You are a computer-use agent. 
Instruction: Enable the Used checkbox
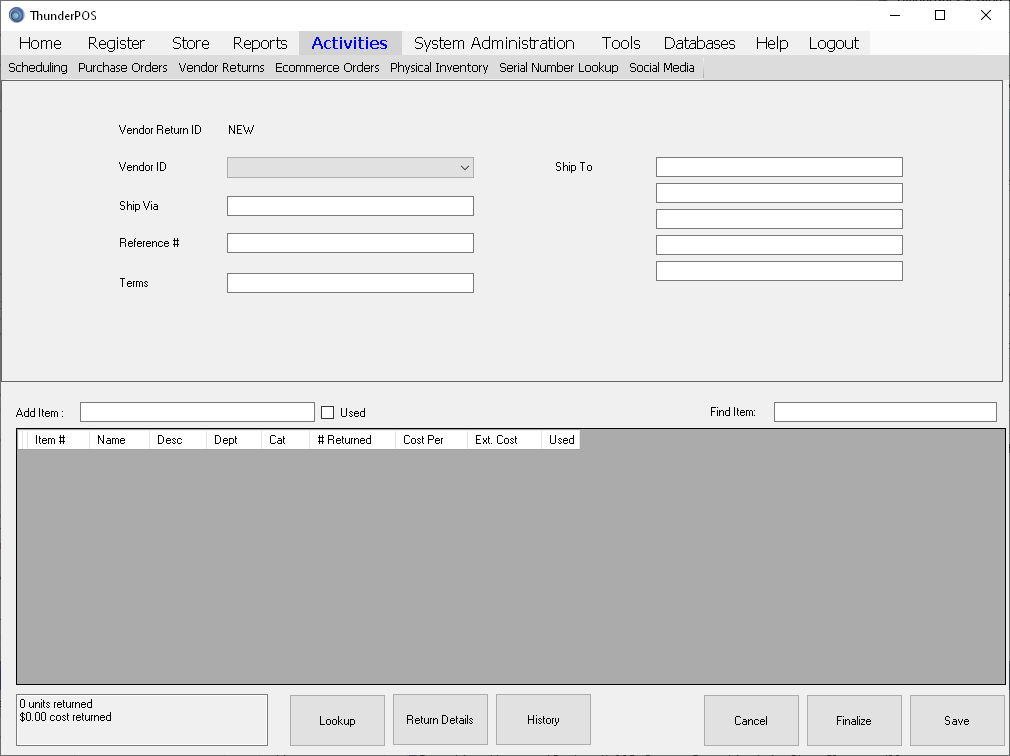point(327,412)
